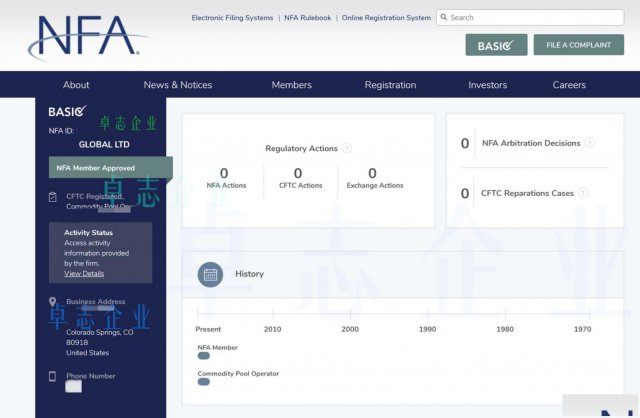This screenshot has width=640, height=418.
Task: Click the Business Address location pin icon
Action: click(53, 301)
